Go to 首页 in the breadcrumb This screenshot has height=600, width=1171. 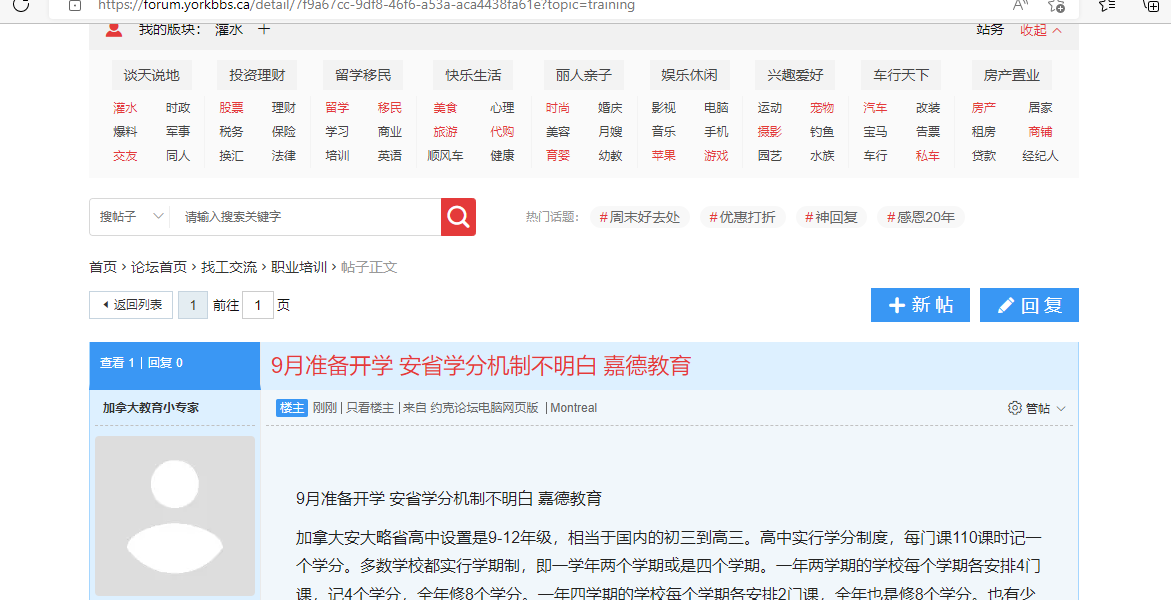click(x=103, y=267)
